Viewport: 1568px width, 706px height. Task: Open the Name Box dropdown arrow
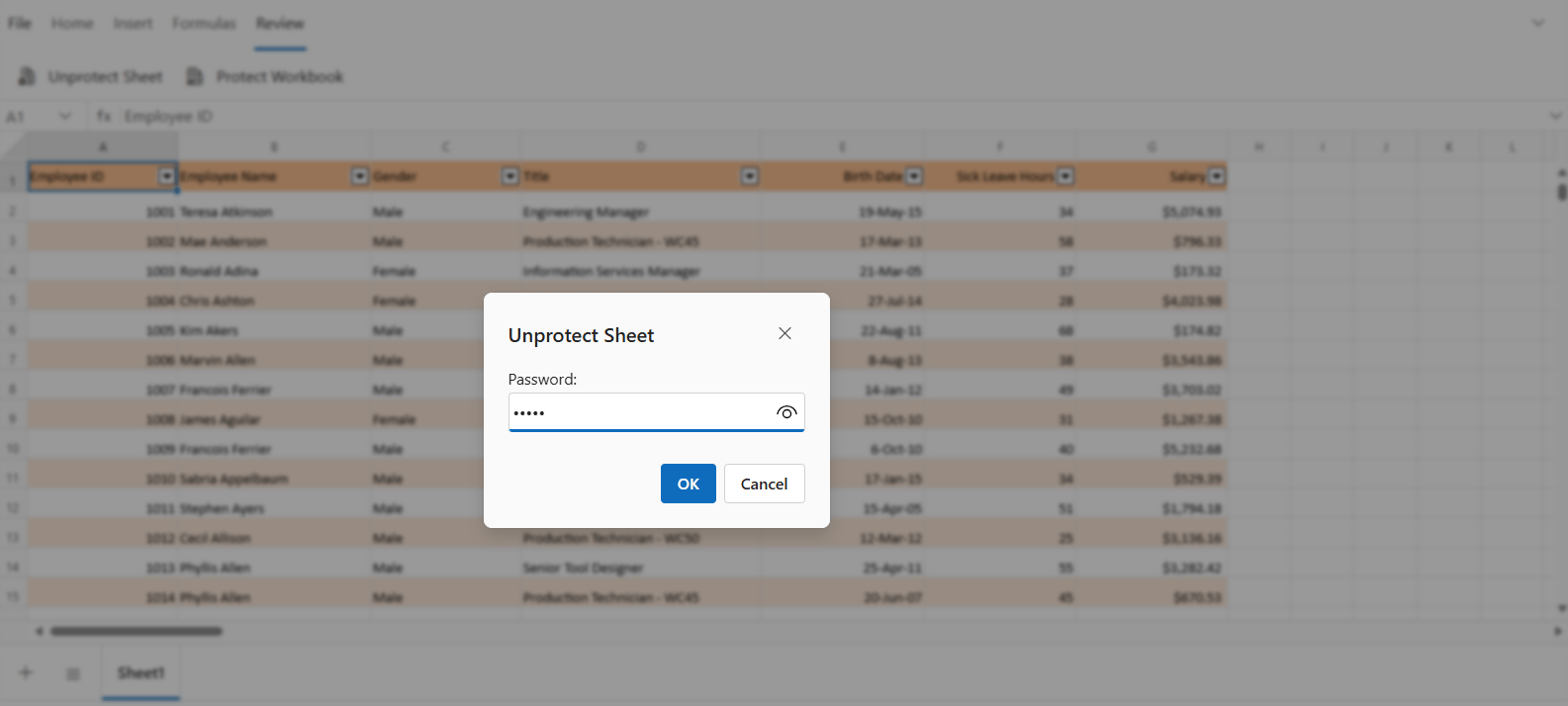click(65, 116)
